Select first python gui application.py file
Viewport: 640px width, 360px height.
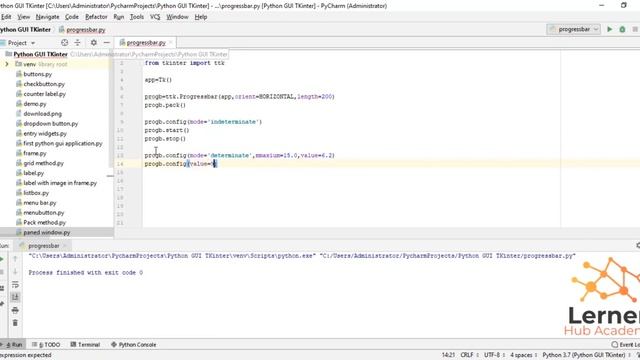(63, 143)
